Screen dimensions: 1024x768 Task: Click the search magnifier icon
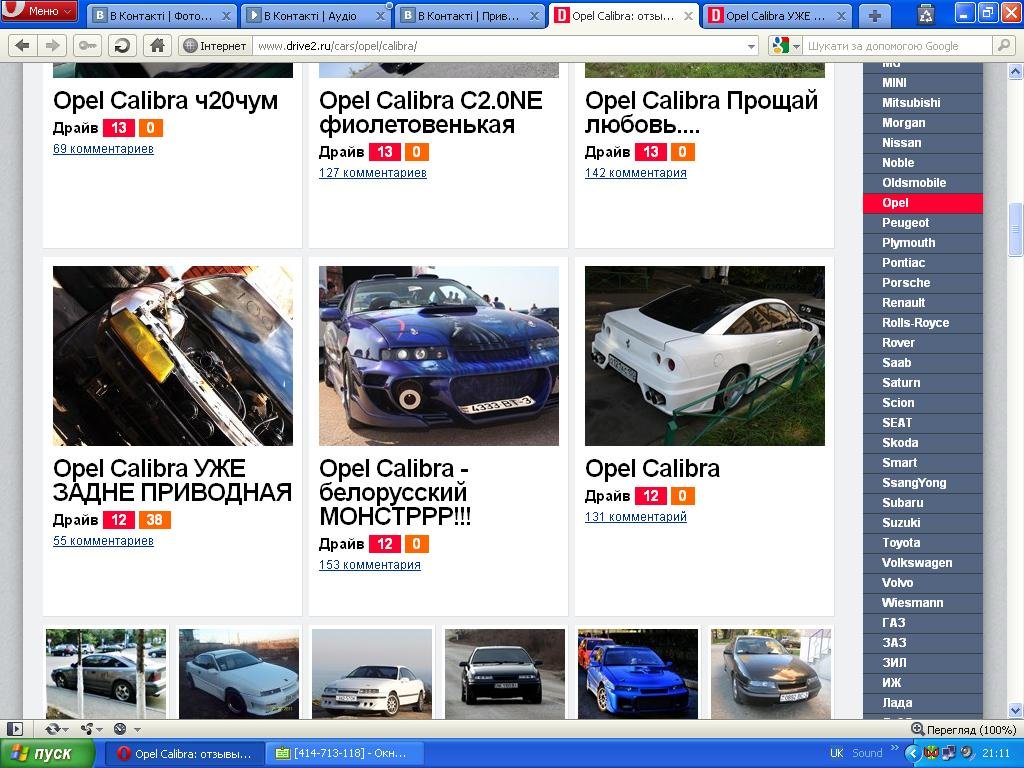pyautogui.click(x=1003, y=46)
